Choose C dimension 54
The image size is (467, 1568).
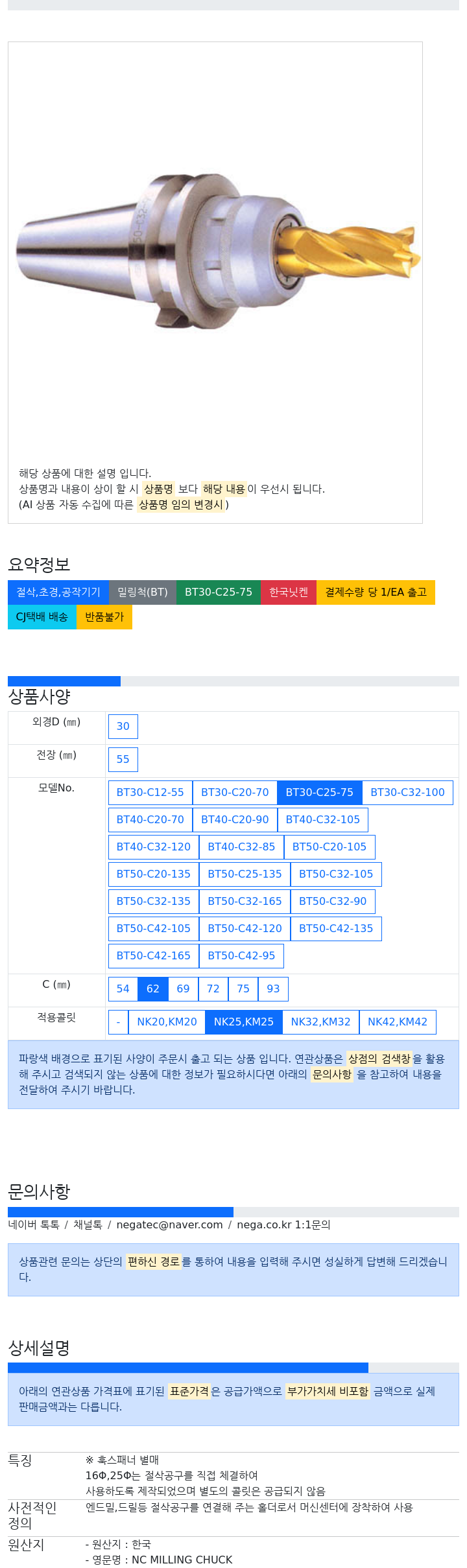tap(123, 989)
